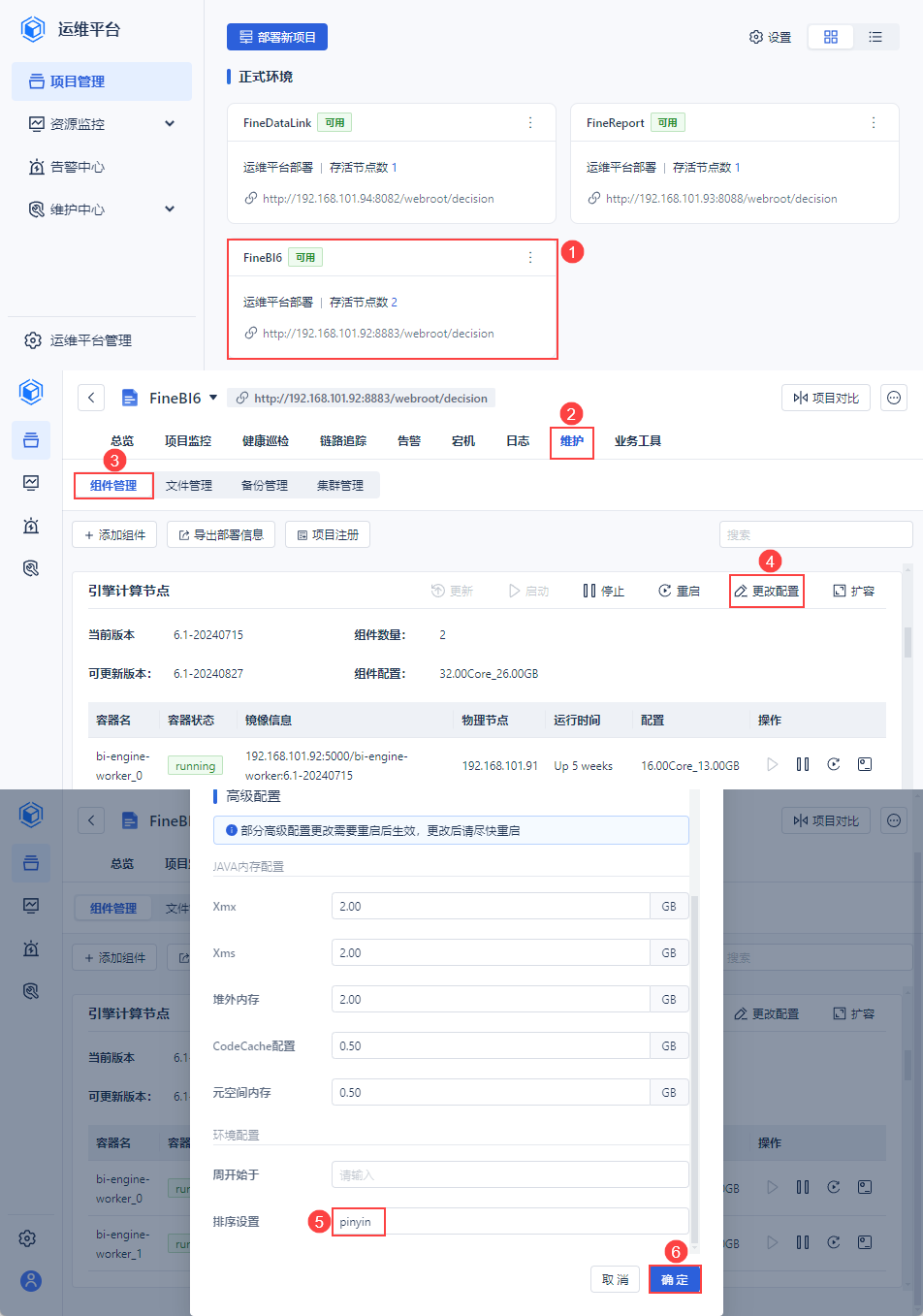
Task: Click 取消 in the config dialog
Action: coord(615,1279)
